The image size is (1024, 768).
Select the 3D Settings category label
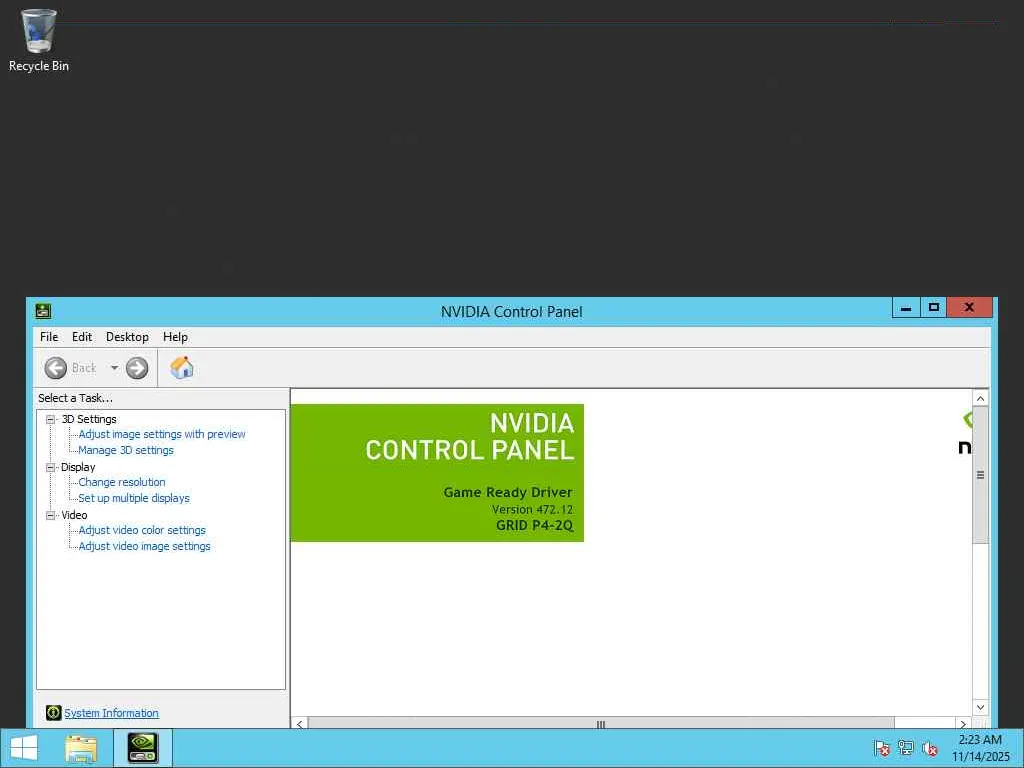click(x=89, y=419)
